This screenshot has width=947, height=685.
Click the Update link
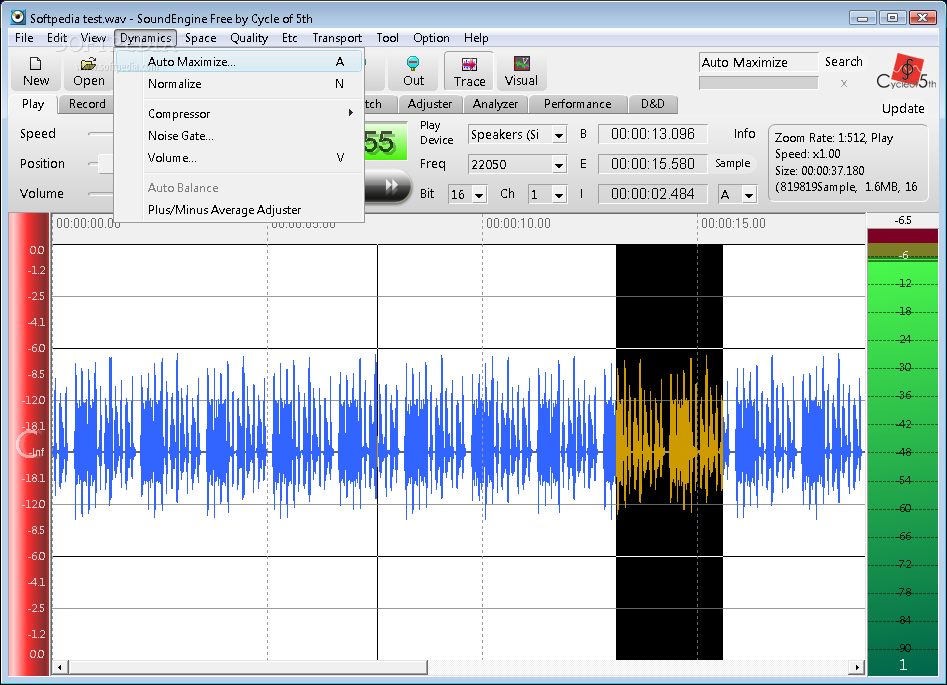pyautogui.click(x=903, y=109)
